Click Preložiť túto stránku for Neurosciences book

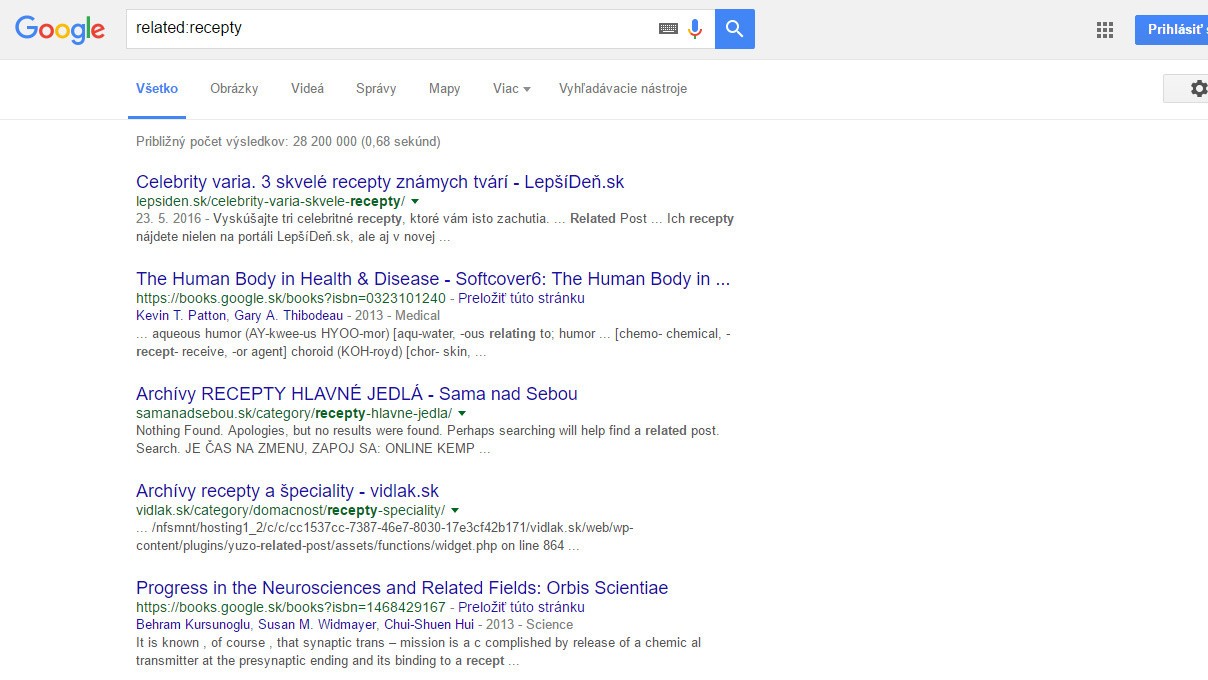521,607
